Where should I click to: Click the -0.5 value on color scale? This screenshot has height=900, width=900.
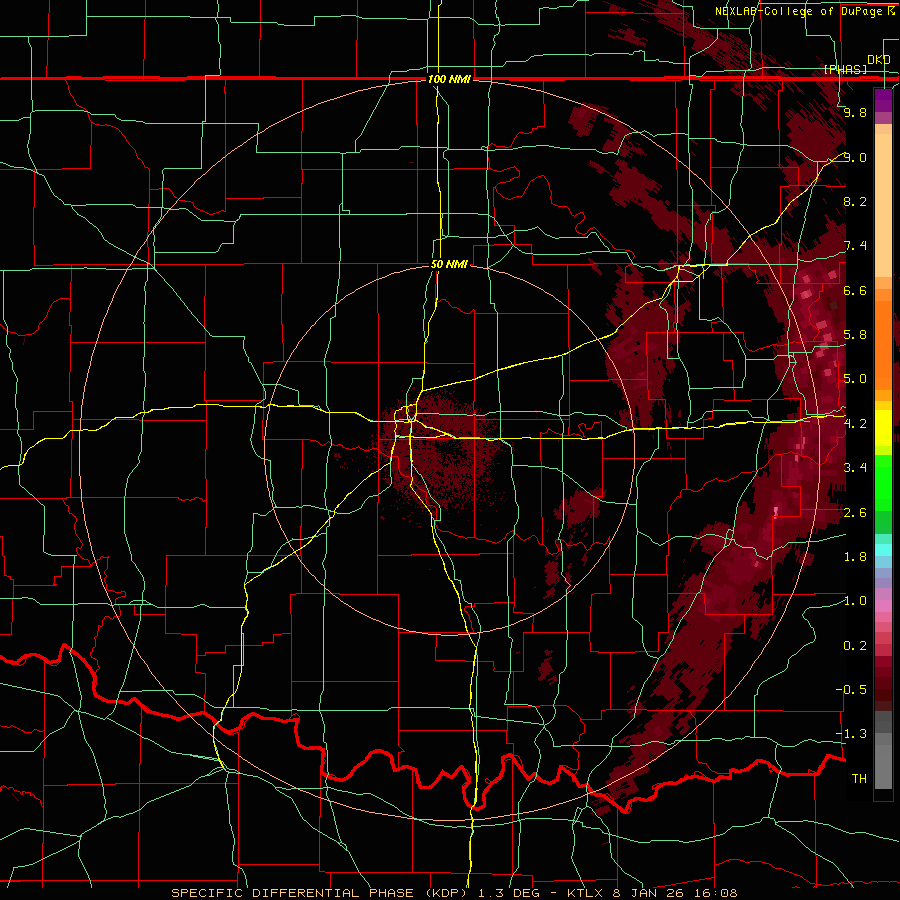851,690
